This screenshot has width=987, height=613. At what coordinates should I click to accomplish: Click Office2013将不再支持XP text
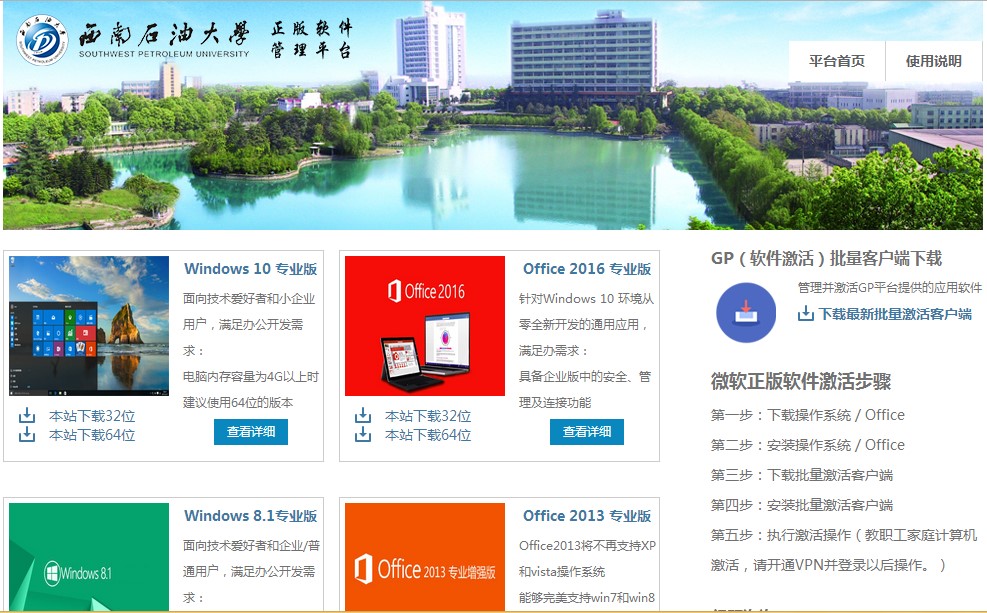pyautogui.click(x=587, y=546)
